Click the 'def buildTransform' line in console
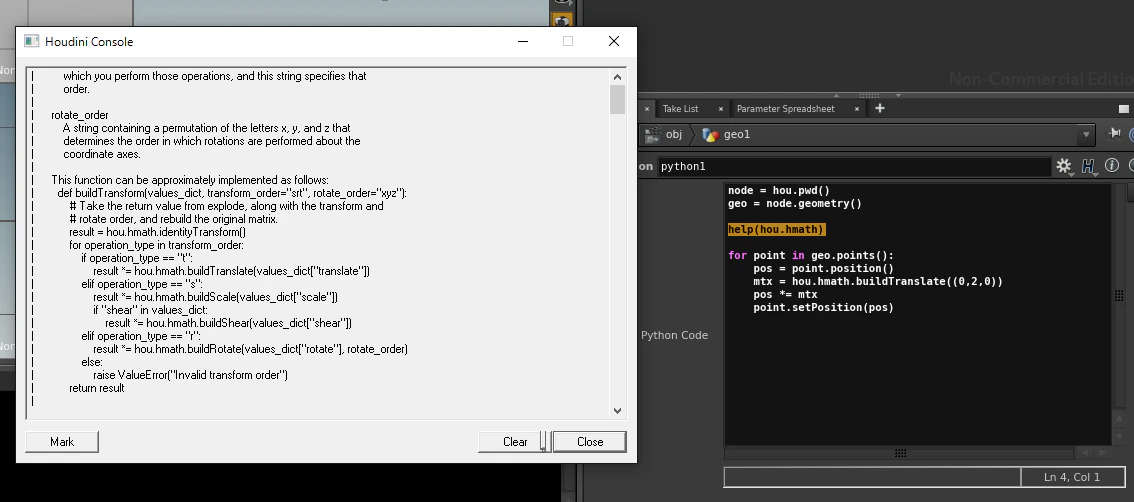 [231, 193]
